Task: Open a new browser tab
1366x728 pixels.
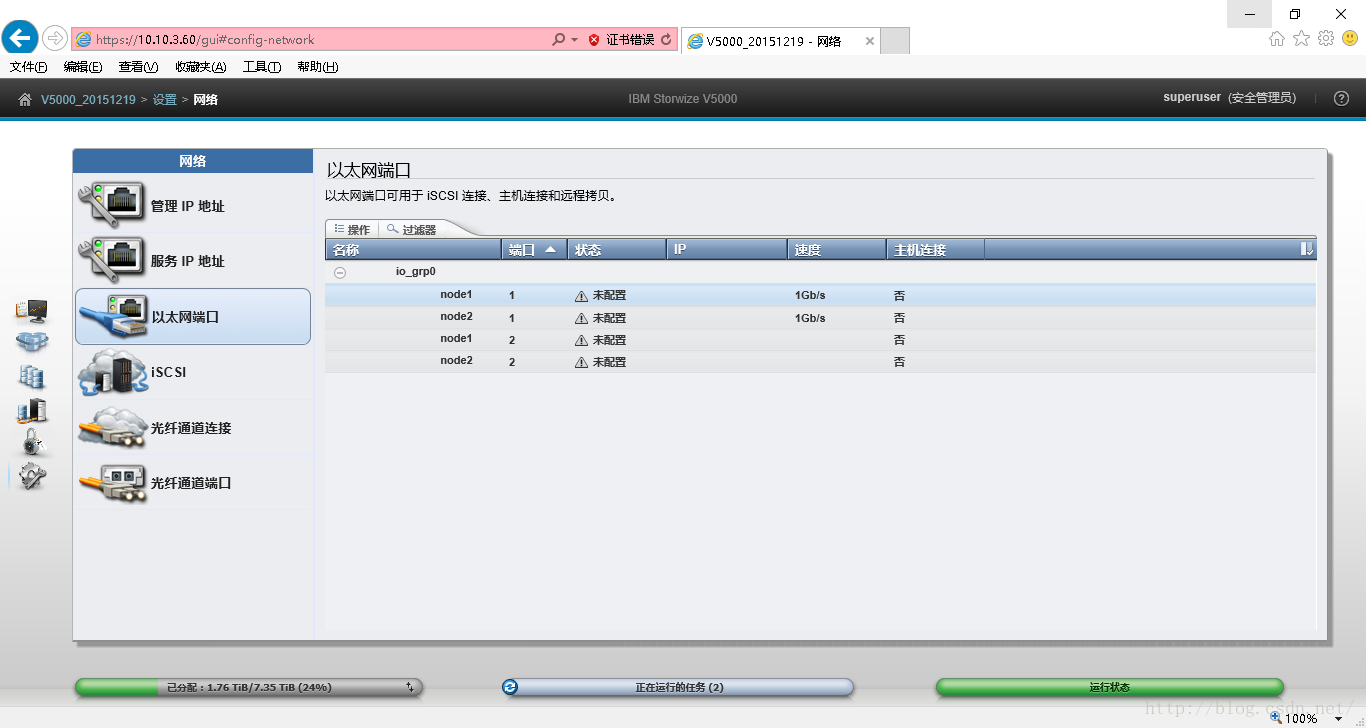Action: click(x=895, y=41)
